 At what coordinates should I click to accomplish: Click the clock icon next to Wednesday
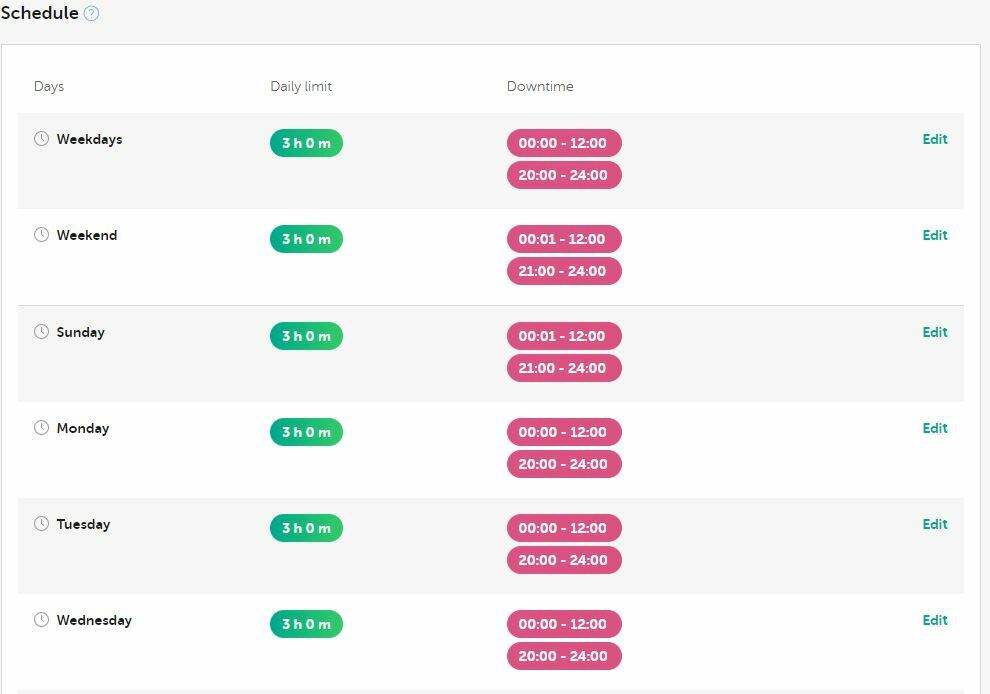[x=41, y=620]
